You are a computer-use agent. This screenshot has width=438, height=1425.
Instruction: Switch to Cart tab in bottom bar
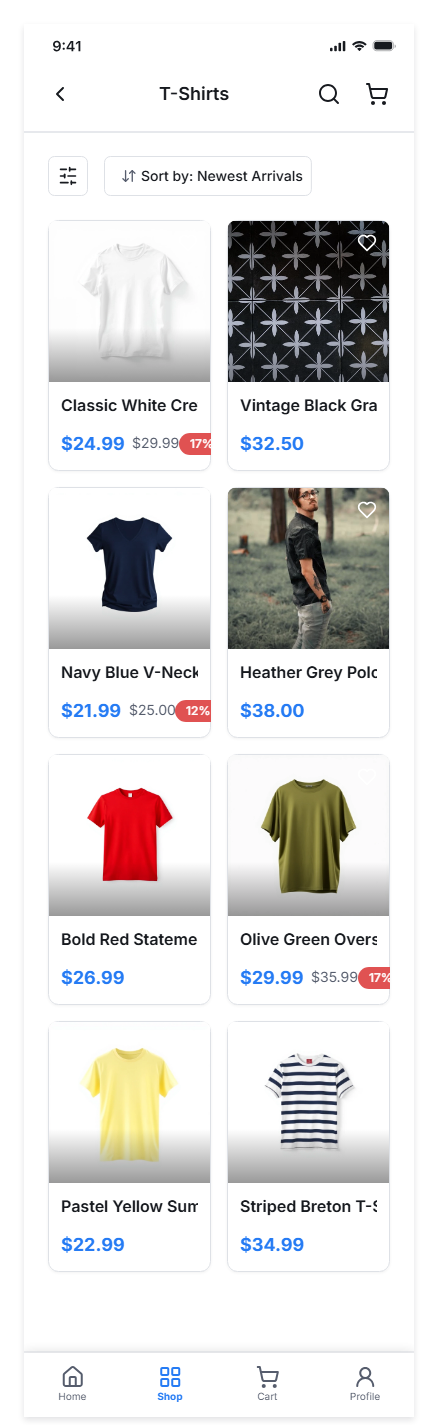click(x=267, y=1384)
